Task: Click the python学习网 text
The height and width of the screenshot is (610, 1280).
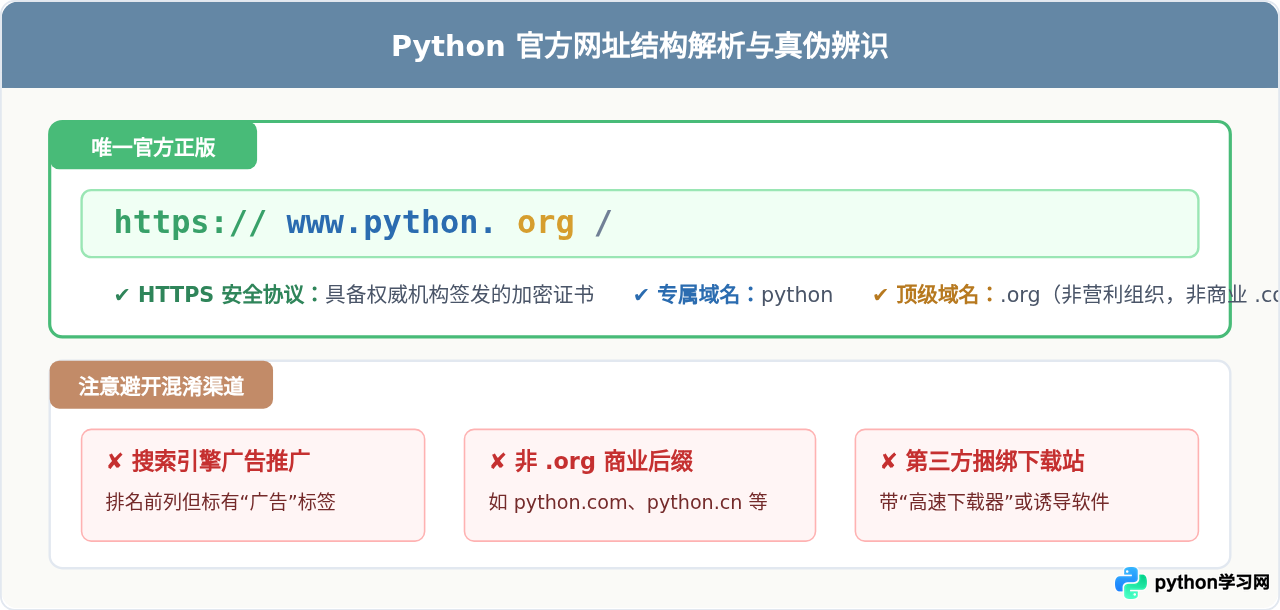Action: pyautogui.click(x=1212, y=583)
